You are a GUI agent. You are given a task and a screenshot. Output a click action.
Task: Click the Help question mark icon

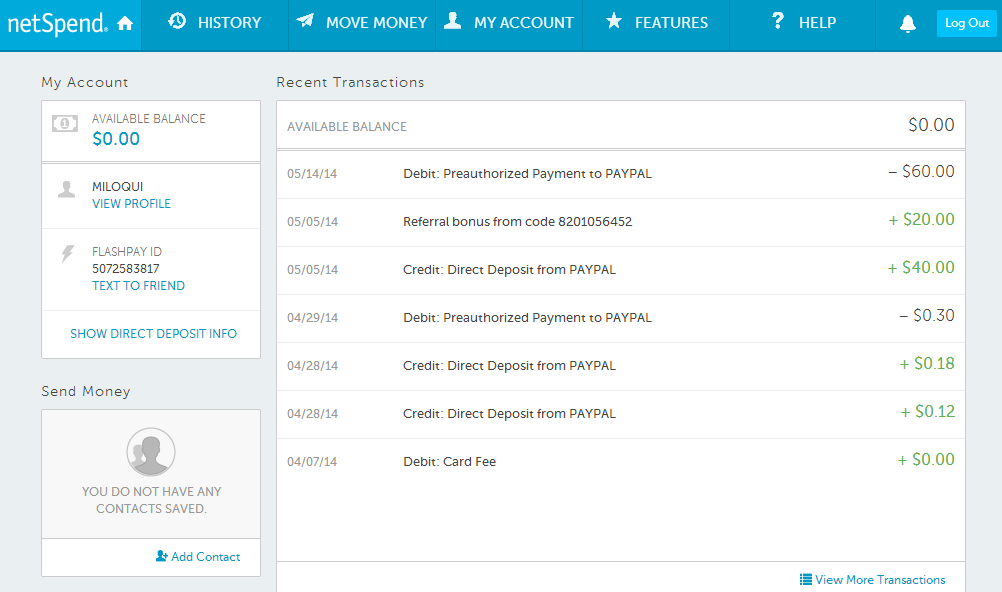pyautogui.click(x=777, y=21)
